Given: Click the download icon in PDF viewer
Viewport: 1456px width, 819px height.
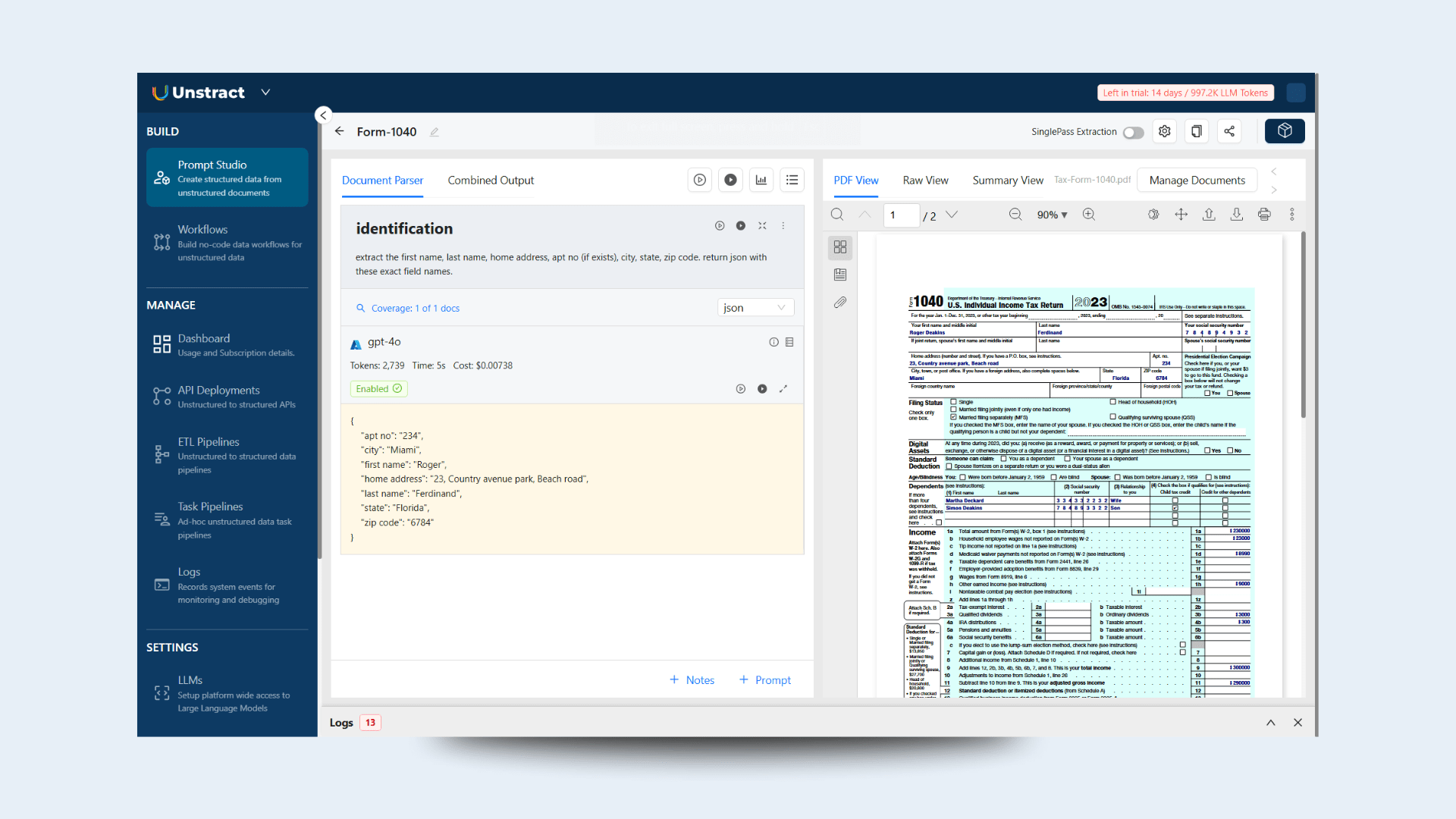Looking at the screenshot, I should [1237, 215].
